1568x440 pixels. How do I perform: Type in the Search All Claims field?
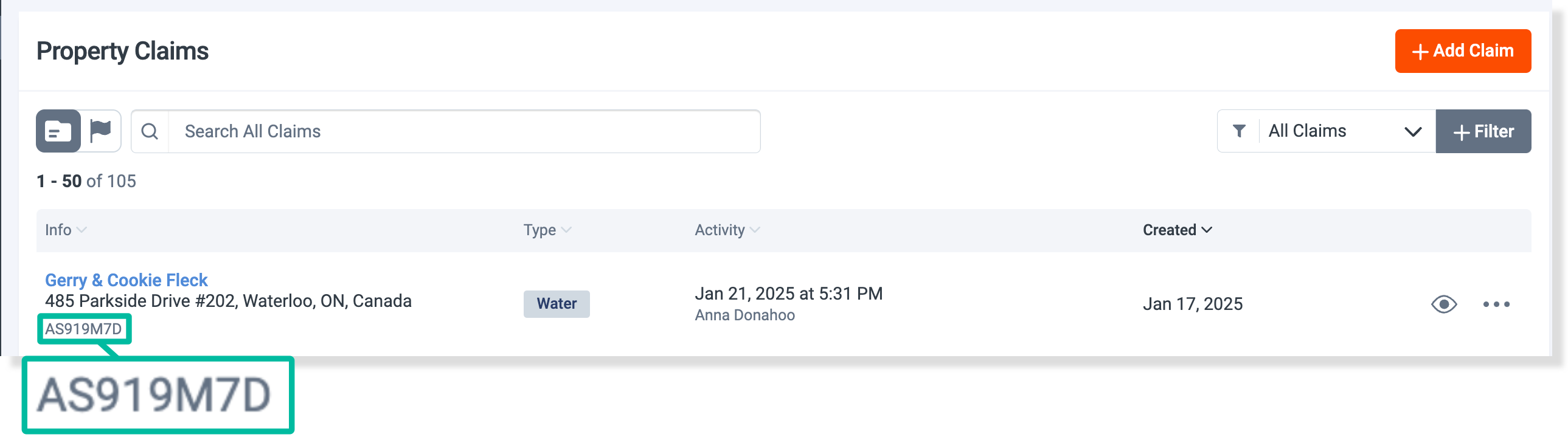pyautogui.click(x=463, y=131)
